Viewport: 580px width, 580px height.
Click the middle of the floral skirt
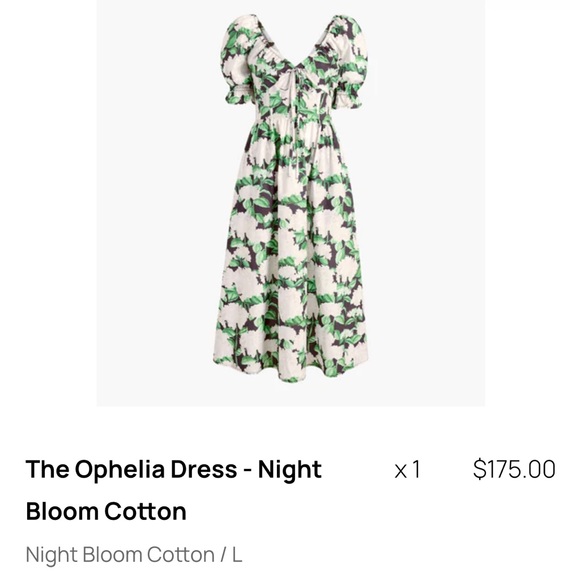pos(292,252)
